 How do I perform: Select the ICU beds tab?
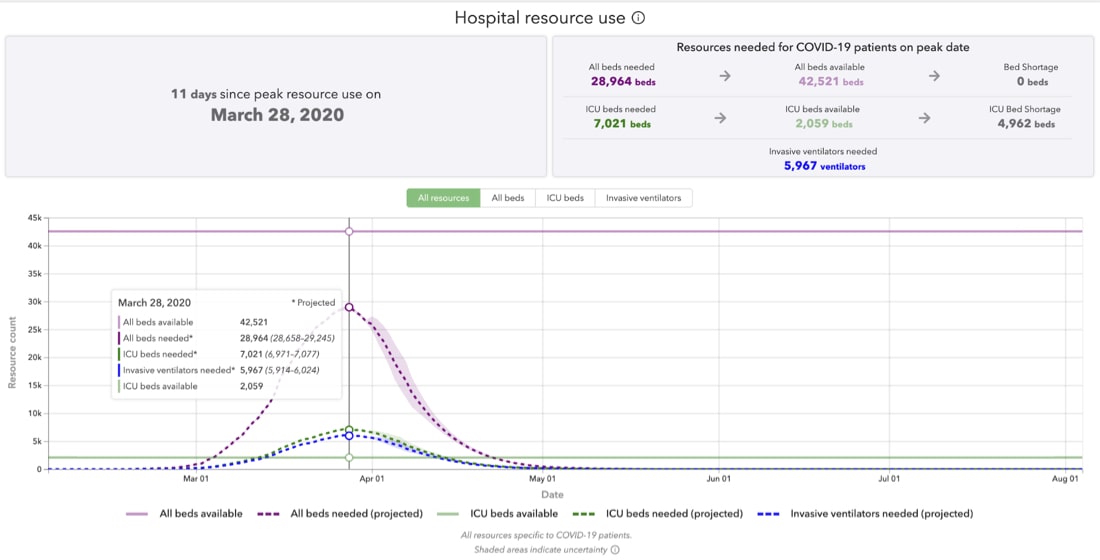click(x=565, y=198)
